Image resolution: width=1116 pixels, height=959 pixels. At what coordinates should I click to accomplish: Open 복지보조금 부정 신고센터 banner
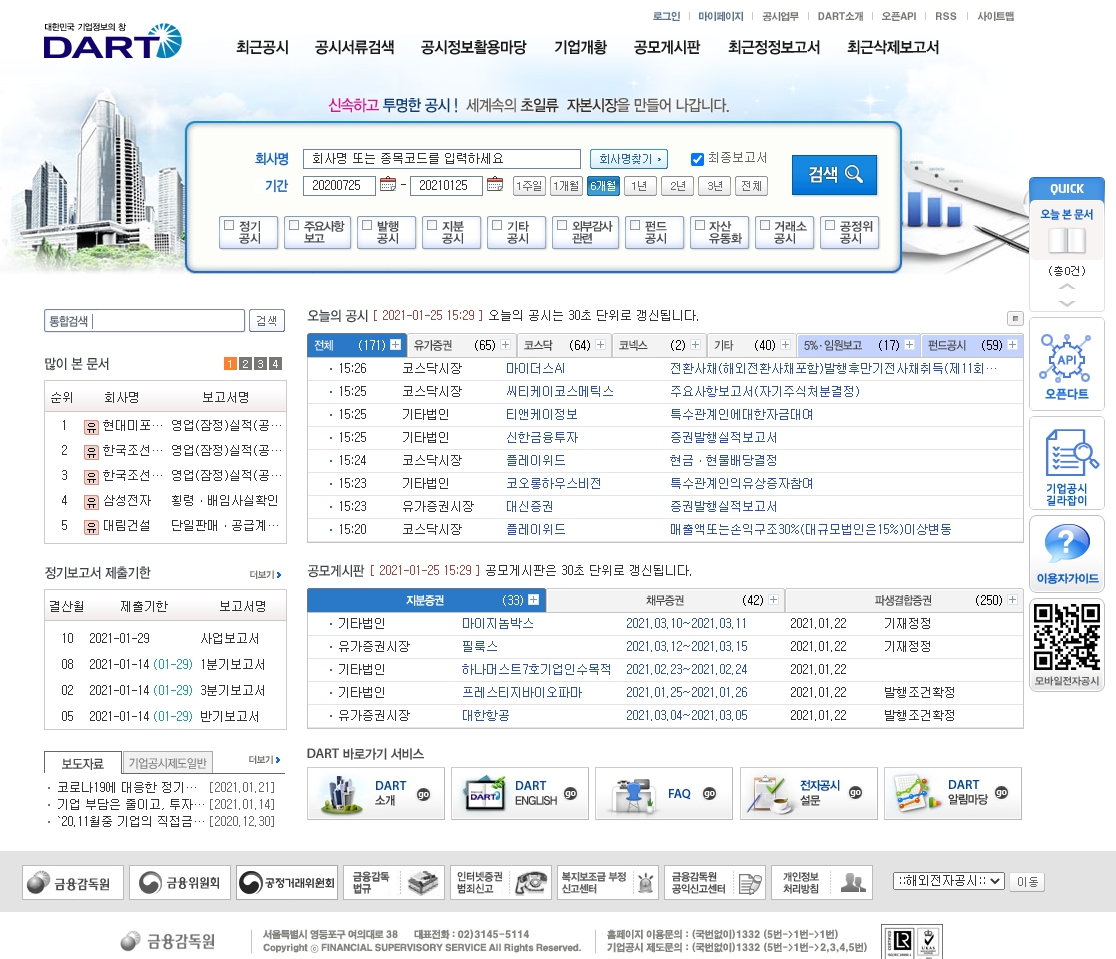608,883
